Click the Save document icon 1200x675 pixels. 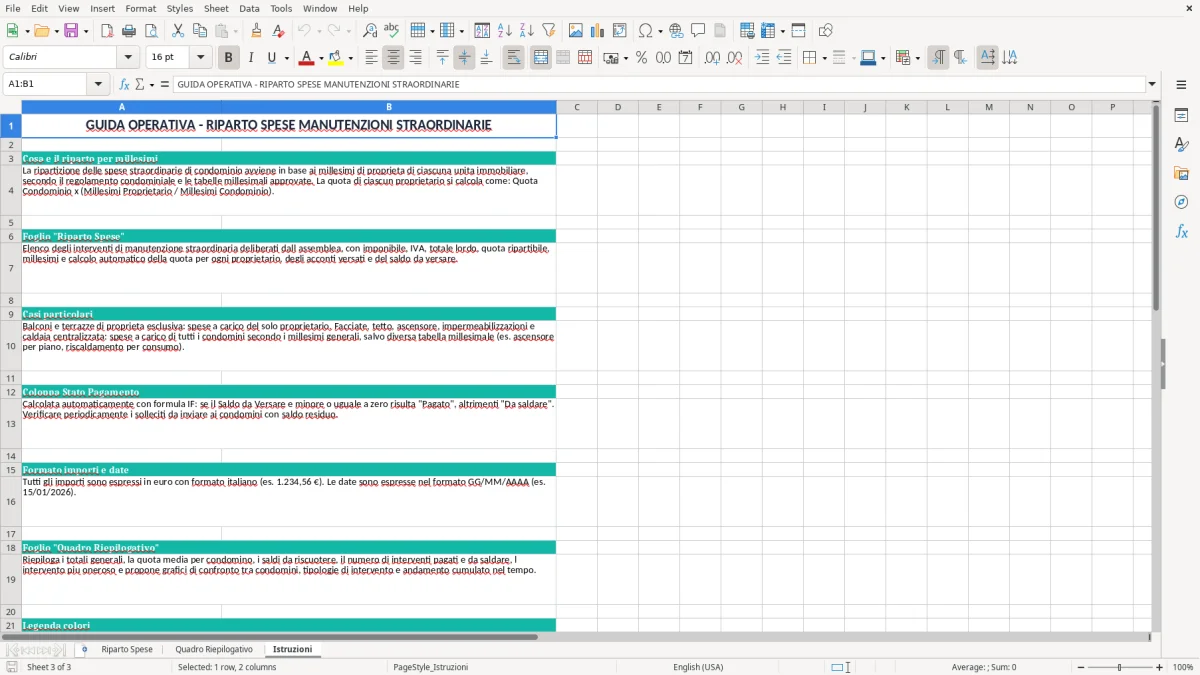(71, 31)
